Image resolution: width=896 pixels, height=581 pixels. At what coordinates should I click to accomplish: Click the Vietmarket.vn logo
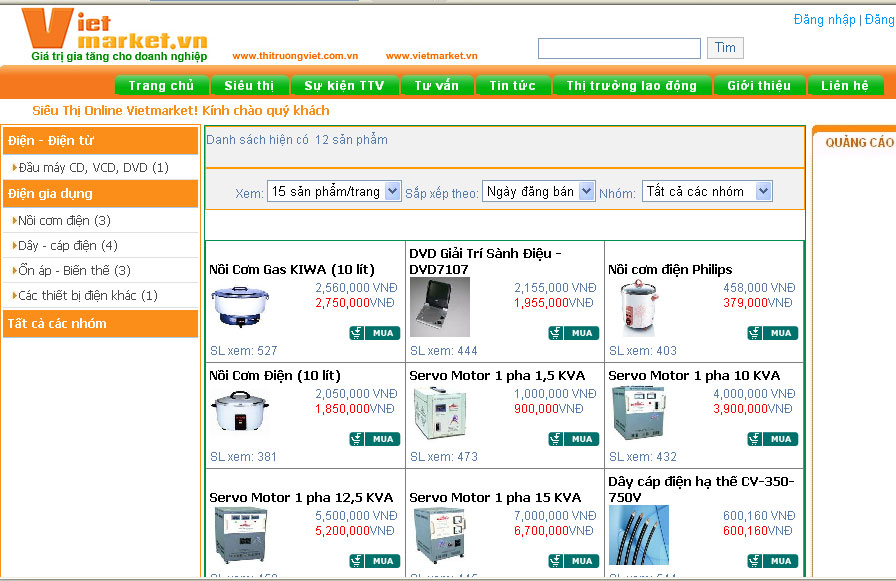pyautogui.click(x=115, y=34)
